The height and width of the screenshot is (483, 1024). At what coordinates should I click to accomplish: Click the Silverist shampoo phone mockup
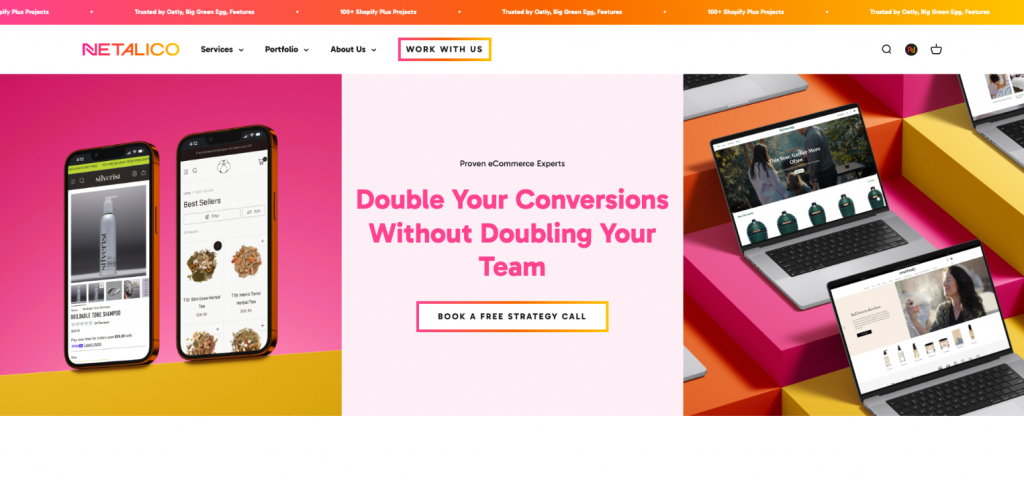pyautogui.click(x=112, y=253)
